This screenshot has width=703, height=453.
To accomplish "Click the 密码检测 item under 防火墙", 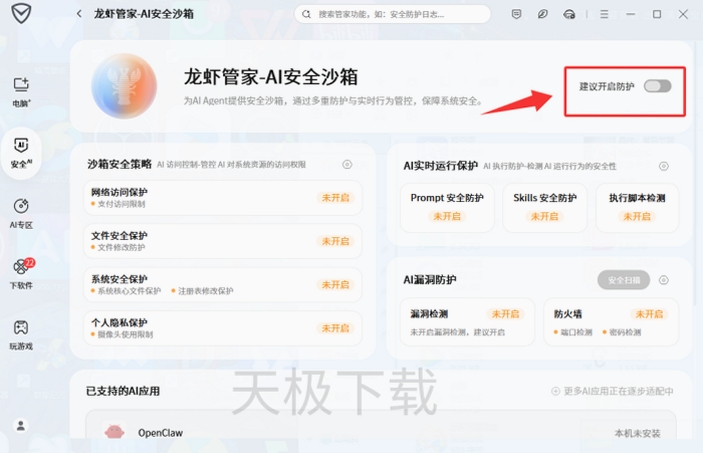I will [x=625, y=332].
